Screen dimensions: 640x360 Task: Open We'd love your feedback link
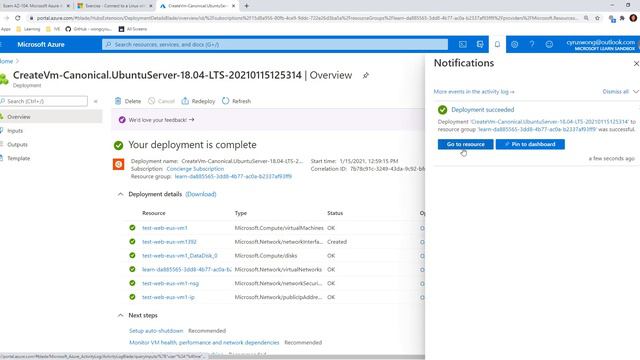point(161,120)
